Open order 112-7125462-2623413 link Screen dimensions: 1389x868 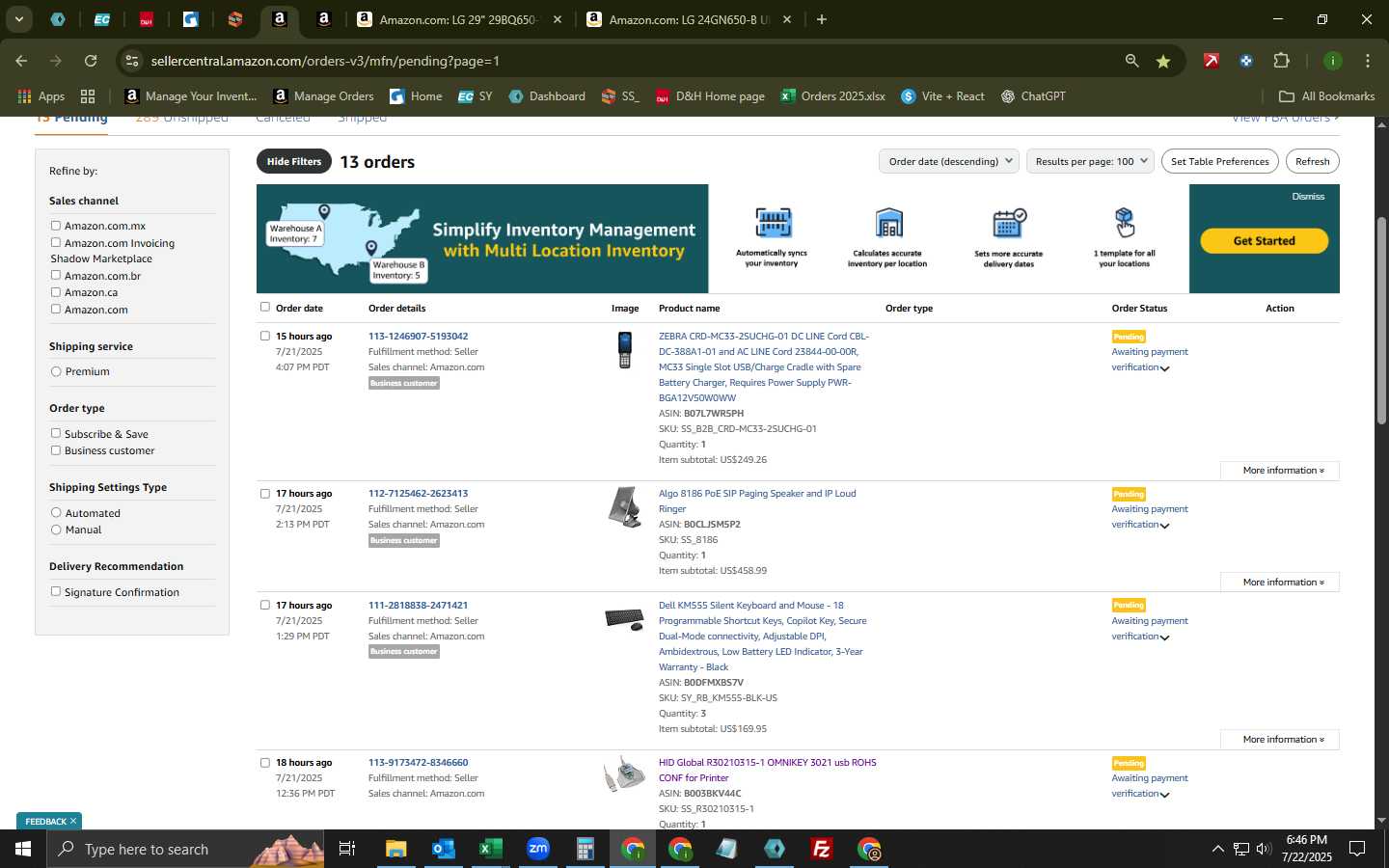point(418,493)
